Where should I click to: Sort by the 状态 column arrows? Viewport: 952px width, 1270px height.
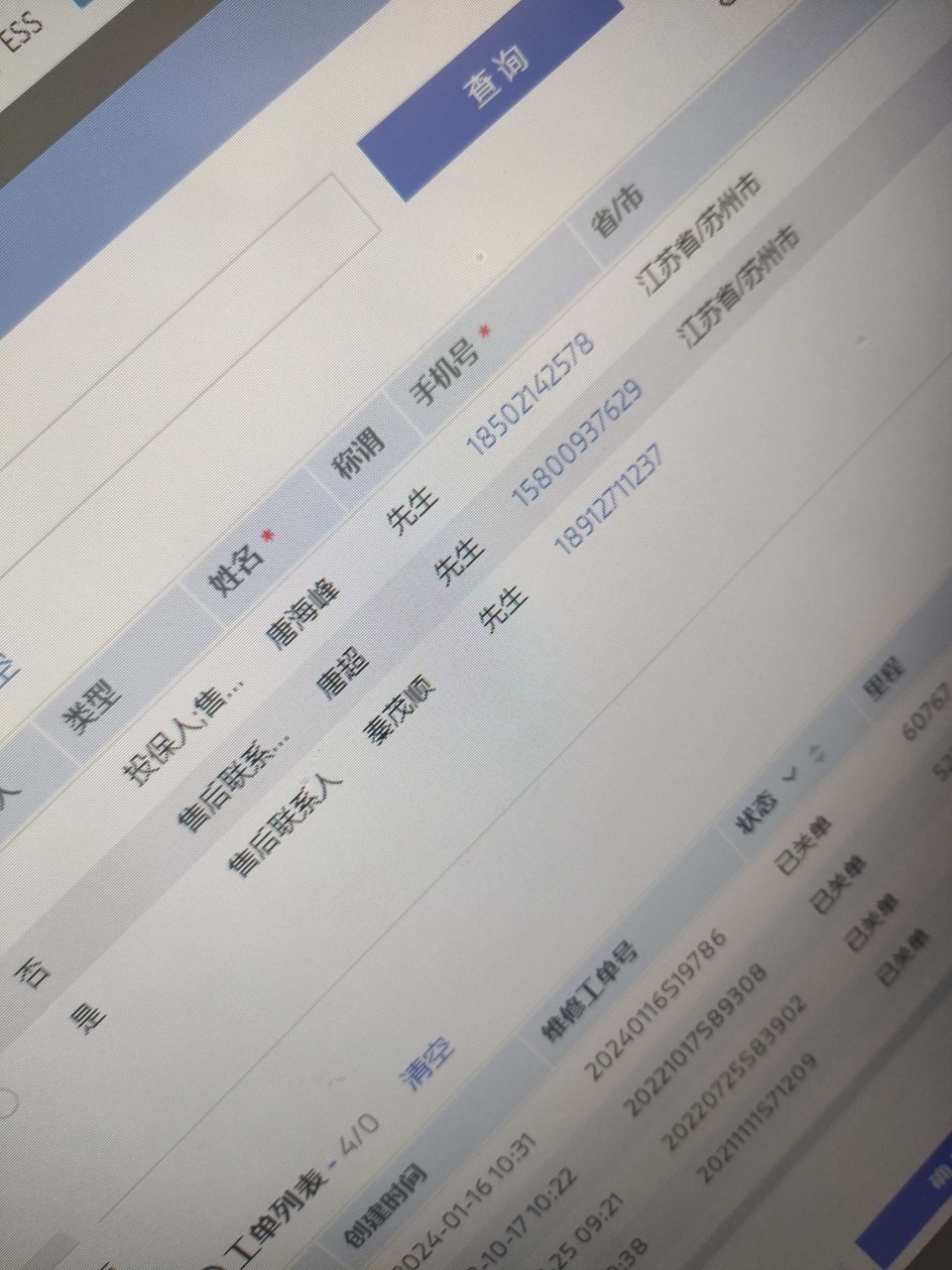click(x=818, y=752)
